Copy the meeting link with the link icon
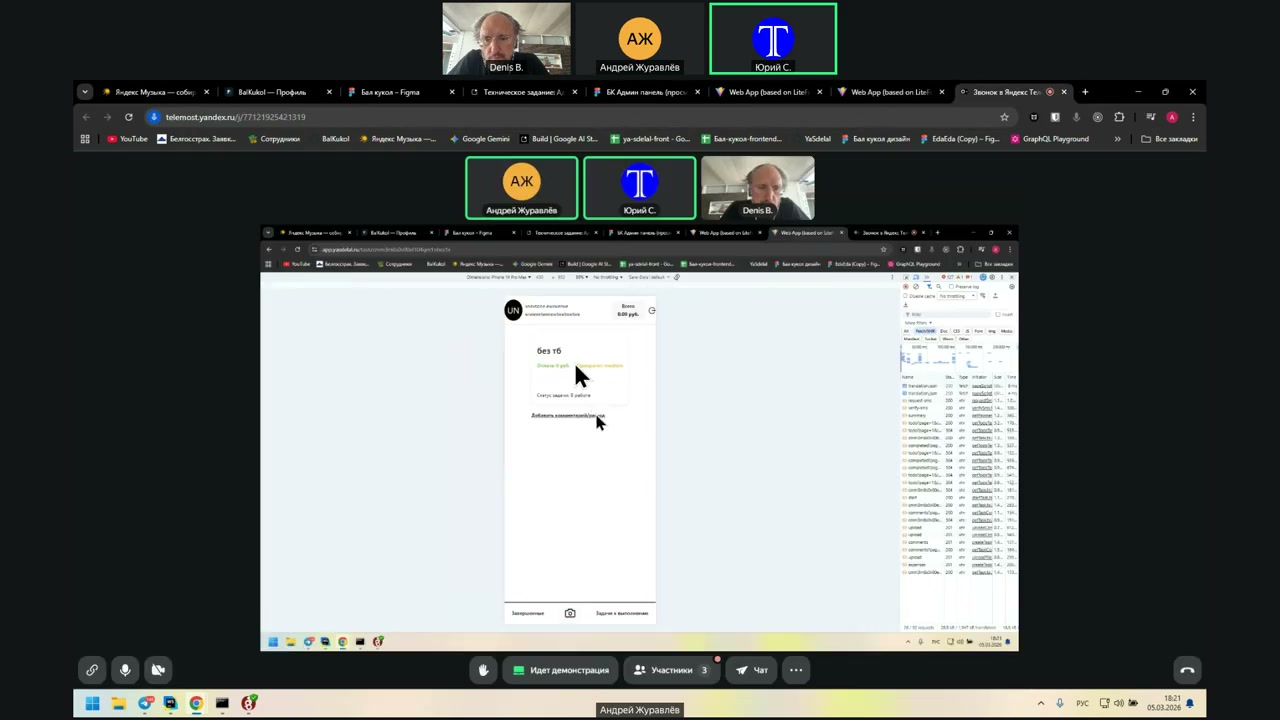 coord(92,670)
